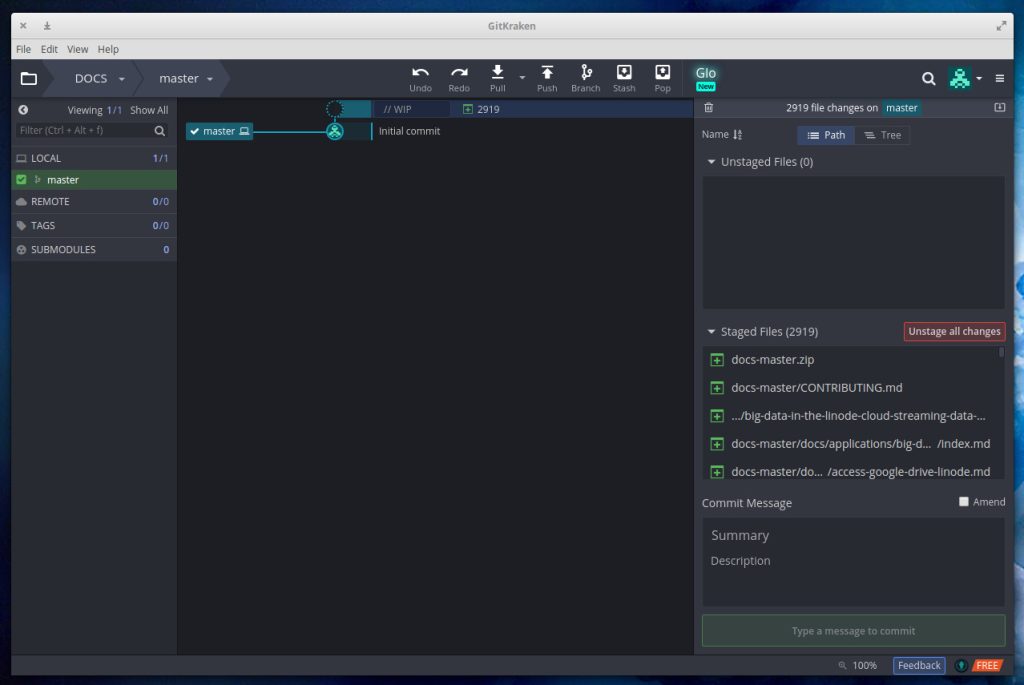Click the Redo toolbar icon

(x=459, y=73)
